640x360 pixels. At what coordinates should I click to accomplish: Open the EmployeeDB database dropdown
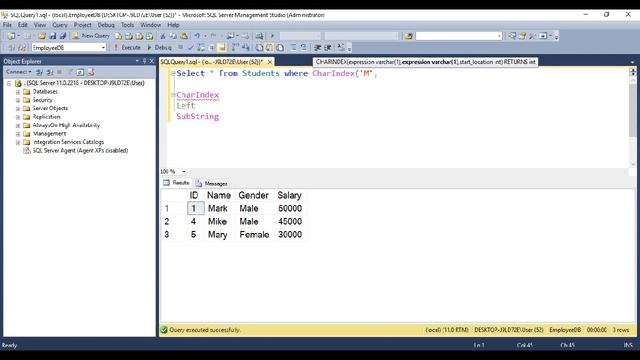pyautogui.click(x=69, y=47)
